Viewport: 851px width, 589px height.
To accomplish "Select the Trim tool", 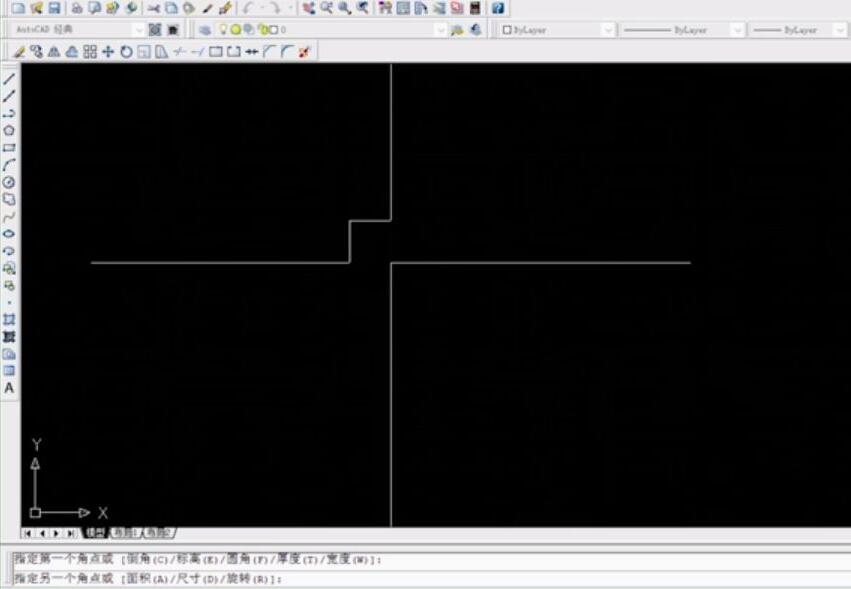I will [x=180, y=52].
